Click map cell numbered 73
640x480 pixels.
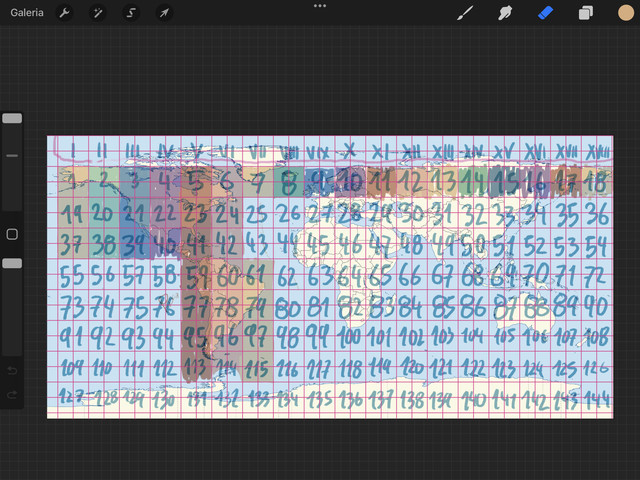[73, 307]
